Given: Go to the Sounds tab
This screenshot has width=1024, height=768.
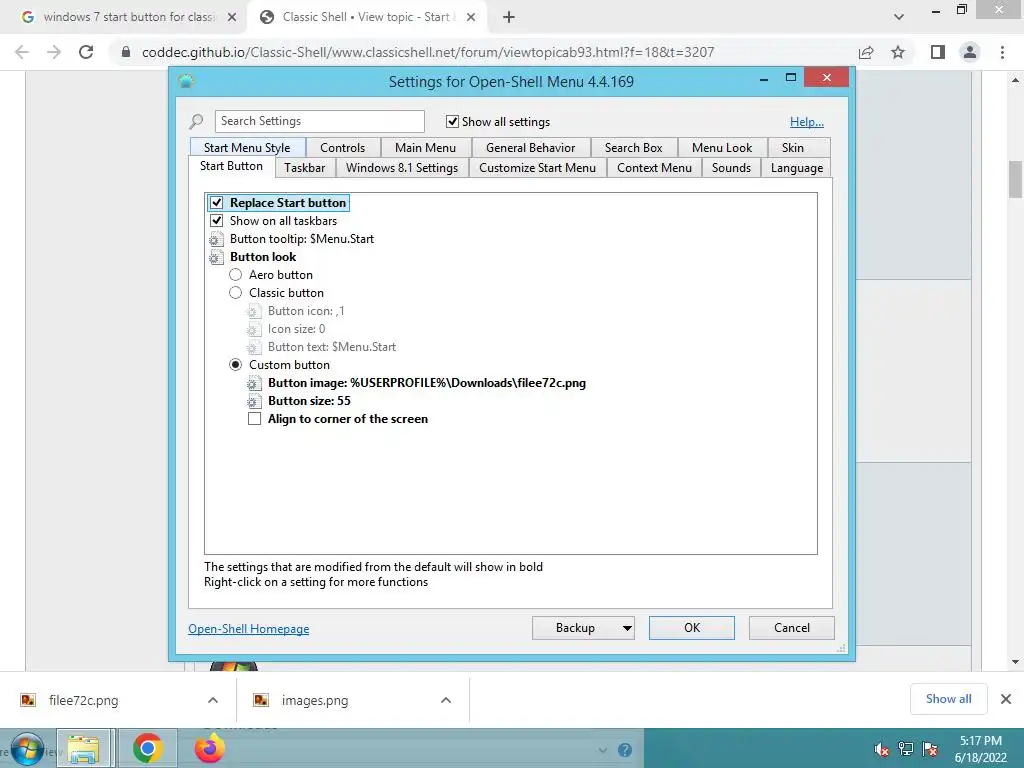Looking at the screenshot, I should click(731, 168).
